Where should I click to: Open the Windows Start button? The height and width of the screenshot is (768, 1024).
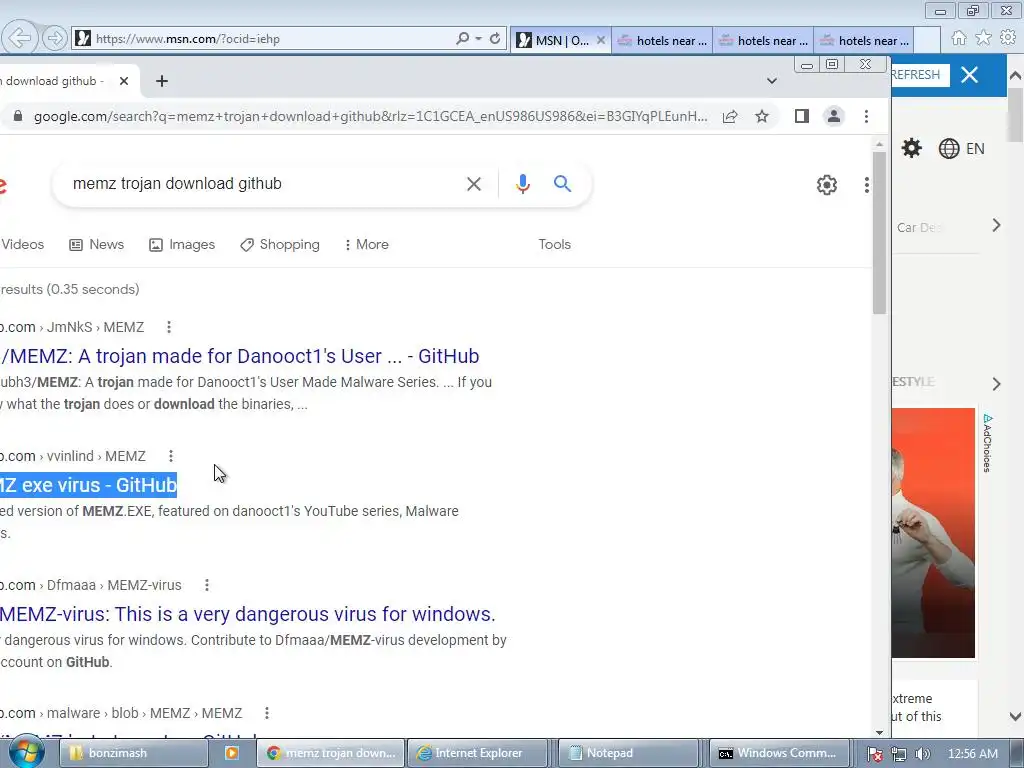(27, 752)
